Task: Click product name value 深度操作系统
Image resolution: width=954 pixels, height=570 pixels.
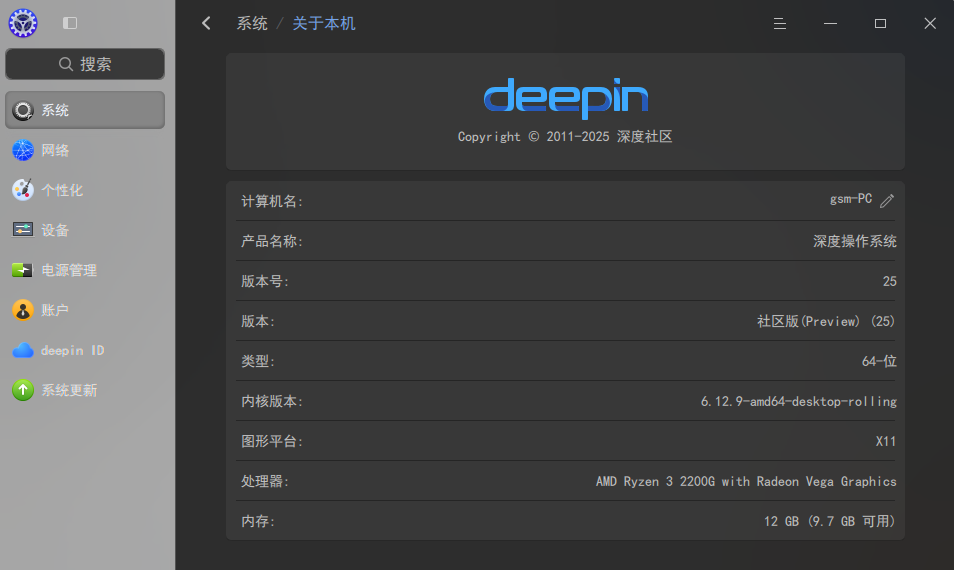Action: click(854, 241)
